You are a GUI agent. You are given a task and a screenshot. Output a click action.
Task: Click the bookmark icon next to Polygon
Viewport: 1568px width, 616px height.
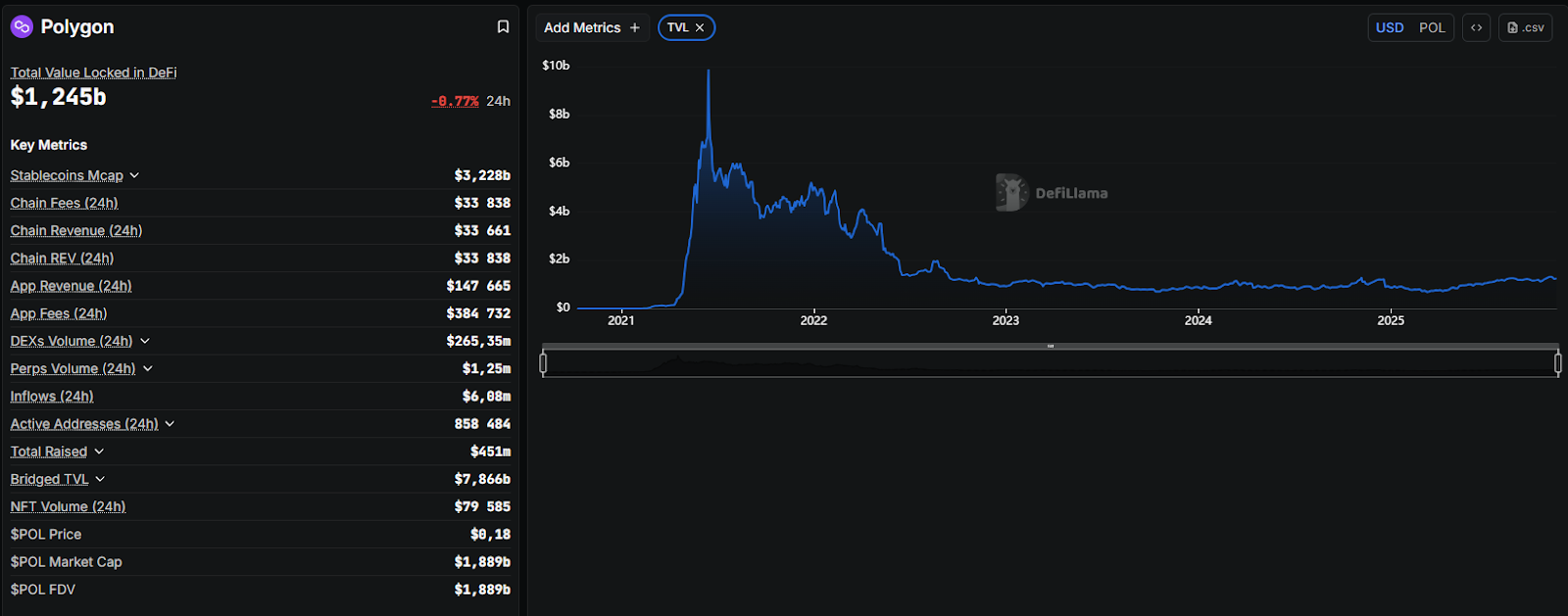(x=503, y=27)
